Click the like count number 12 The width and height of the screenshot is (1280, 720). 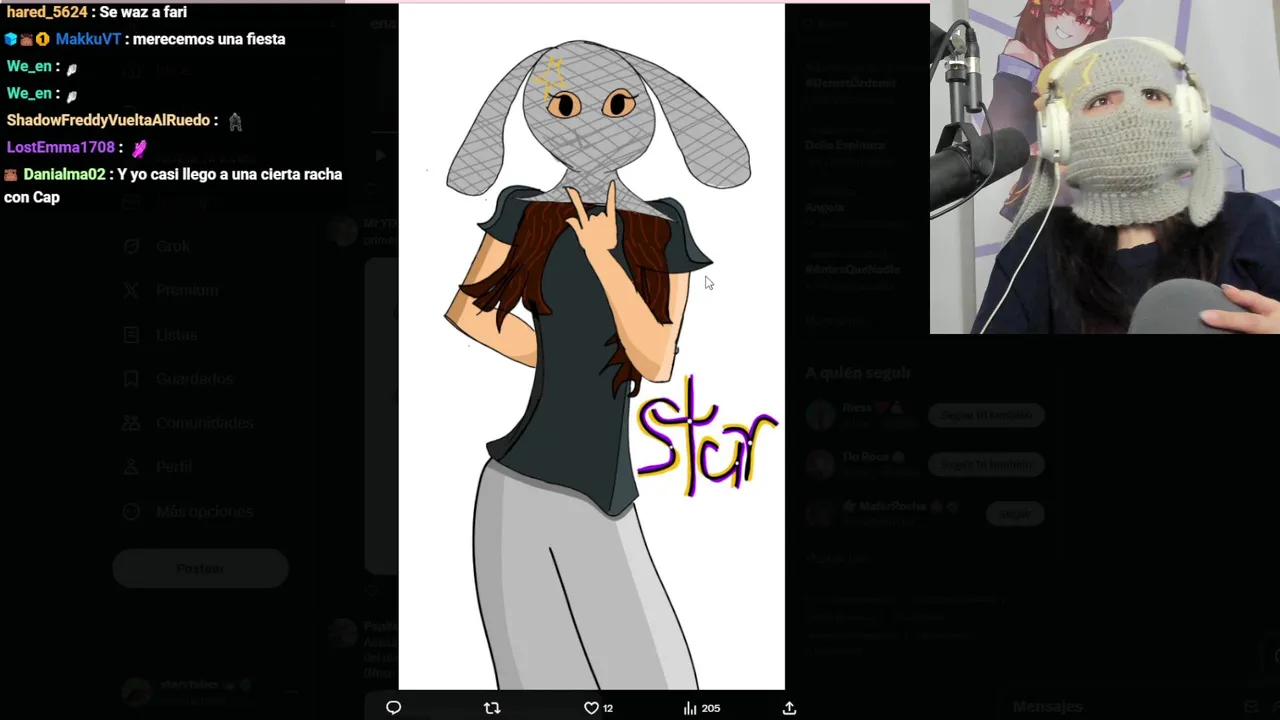(608, 708)
